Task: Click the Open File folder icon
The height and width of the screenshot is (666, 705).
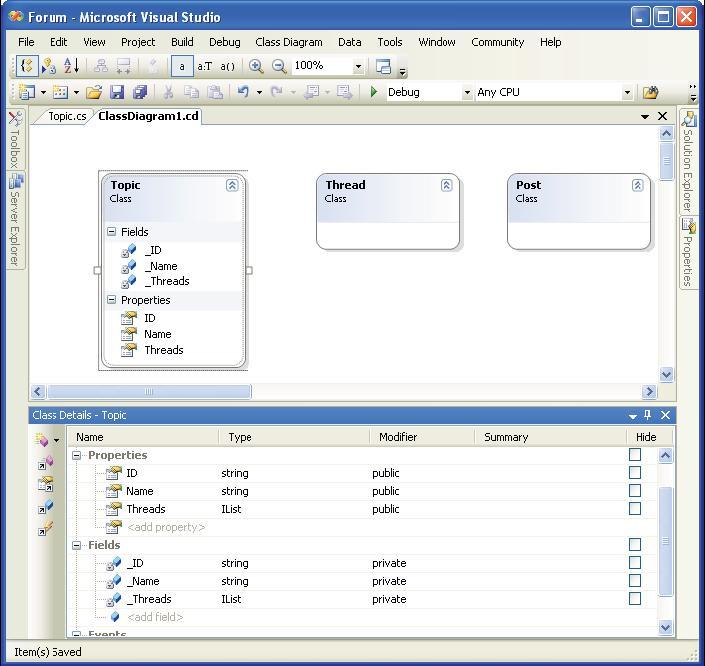Action: click(x=94, y=92)
